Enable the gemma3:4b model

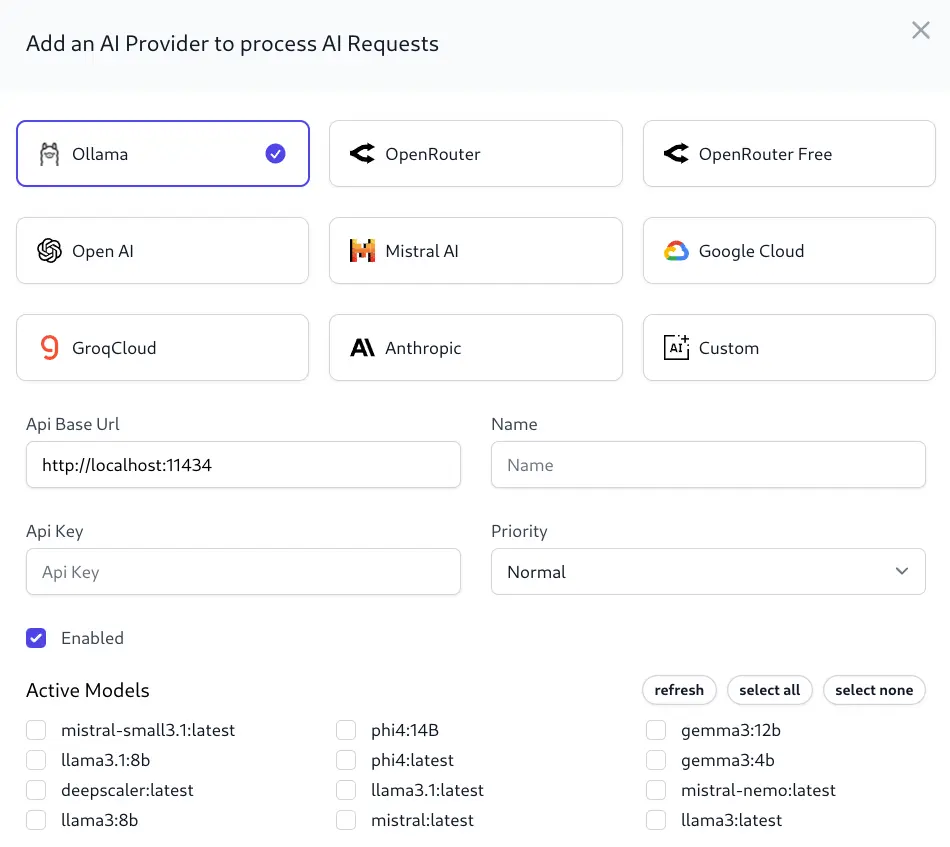pos(656,760)
